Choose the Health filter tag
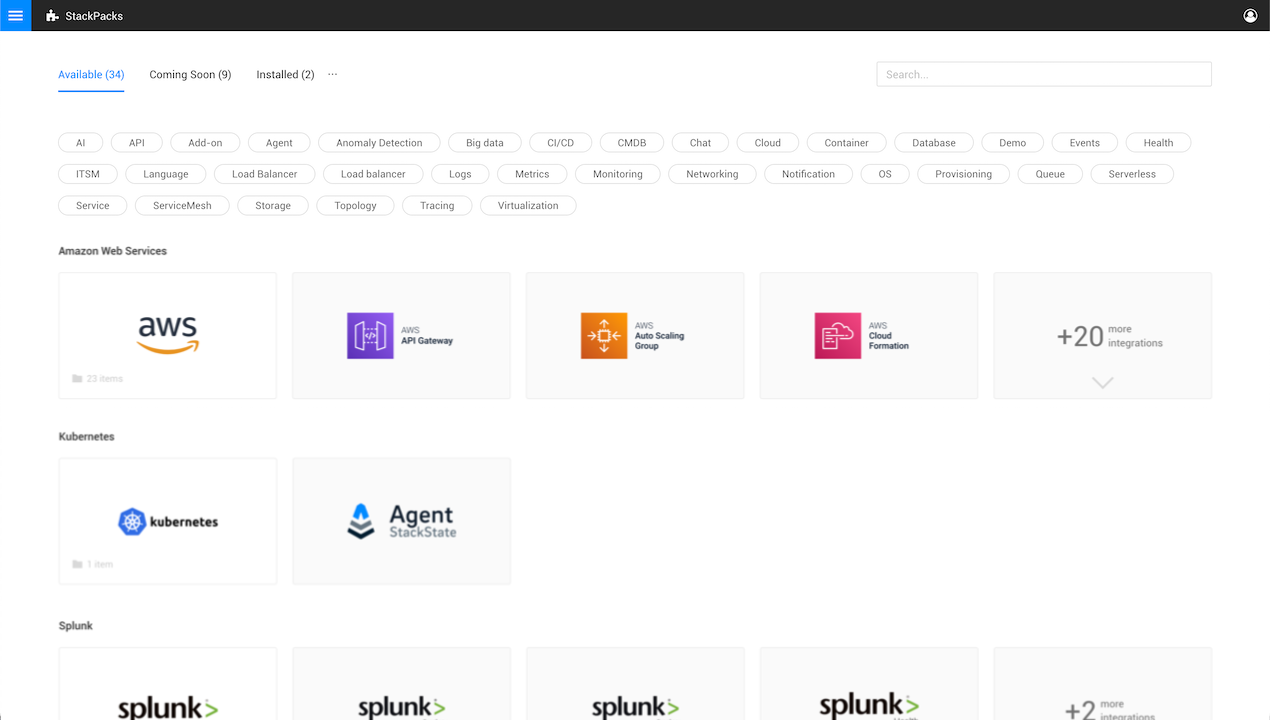Image resolution: width=1270 pixels, height=720 pixels. [x=1159, y=143]
